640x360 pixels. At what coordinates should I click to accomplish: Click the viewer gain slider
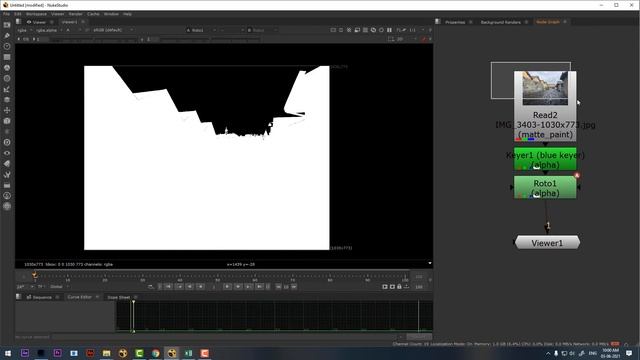click(93, 40)
